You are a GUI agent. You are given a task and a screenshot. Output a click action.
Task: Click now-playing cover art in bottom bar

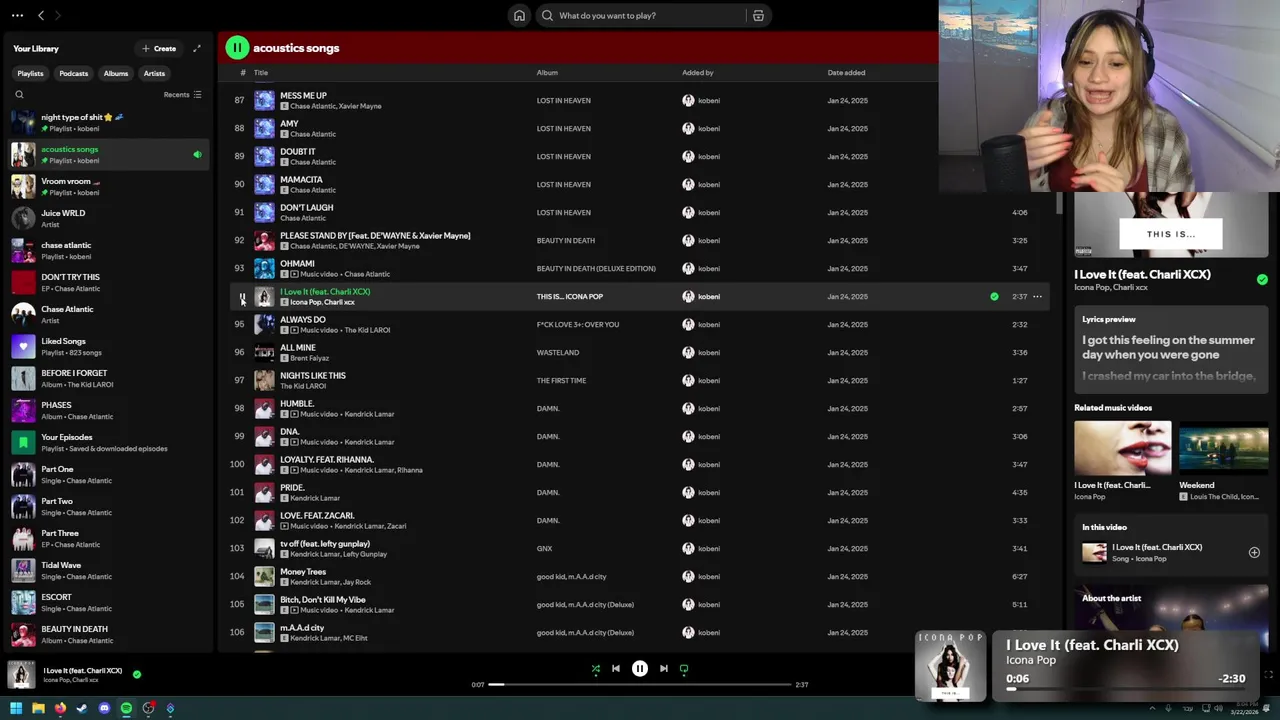(x=22, y=674)
